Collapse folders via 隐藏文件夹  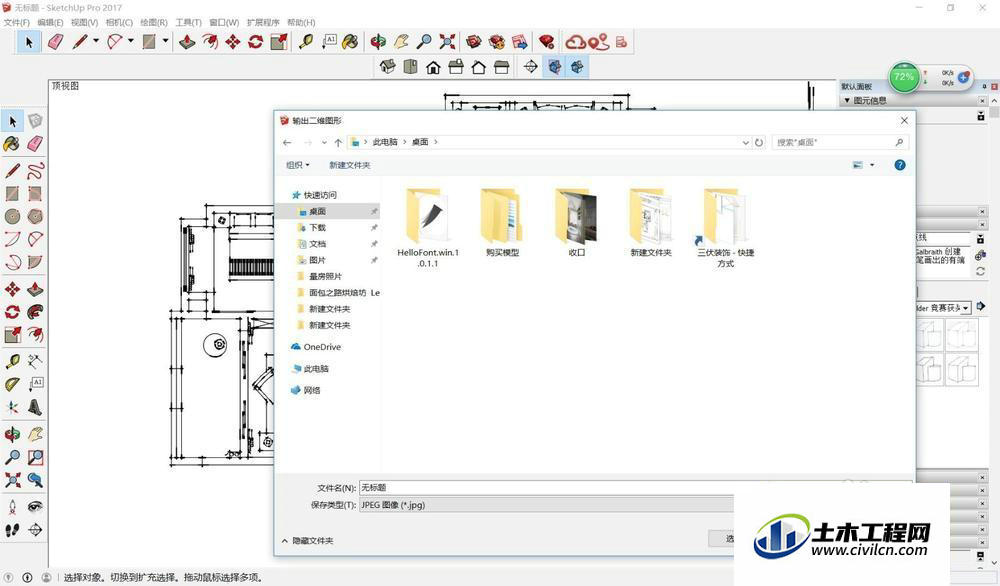click(x=307, y=541)
